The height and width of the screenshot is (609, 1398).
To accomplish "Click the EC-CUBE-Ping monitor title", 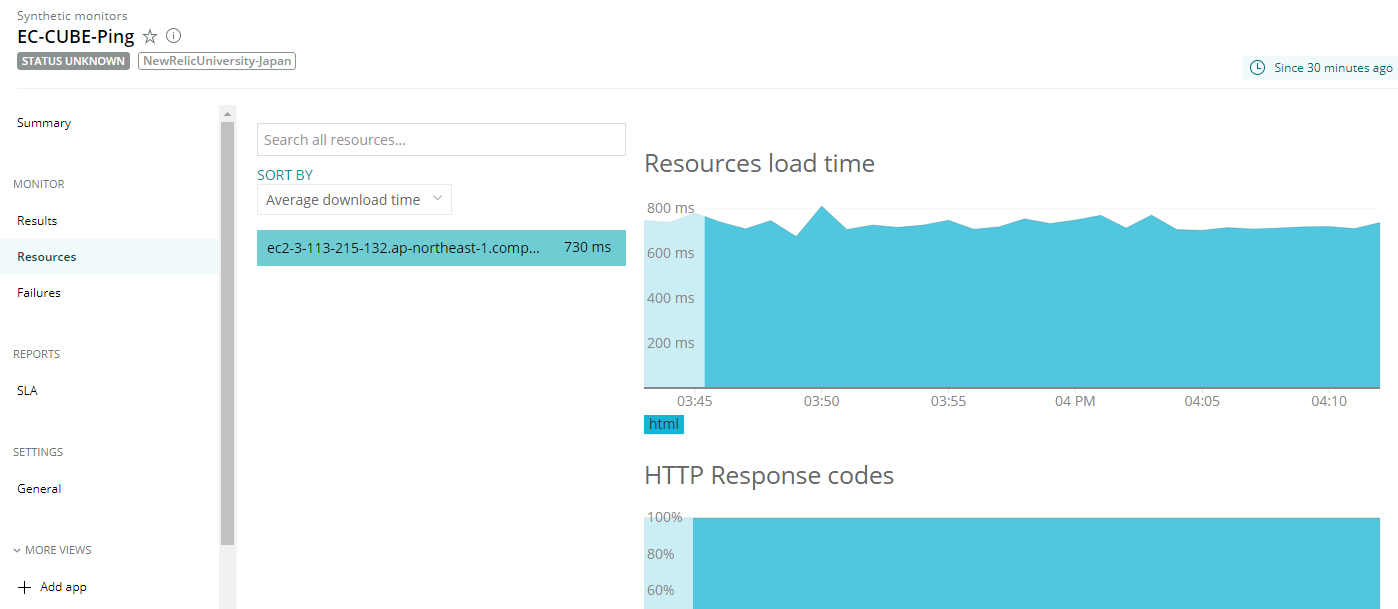I will pos(76,37).
